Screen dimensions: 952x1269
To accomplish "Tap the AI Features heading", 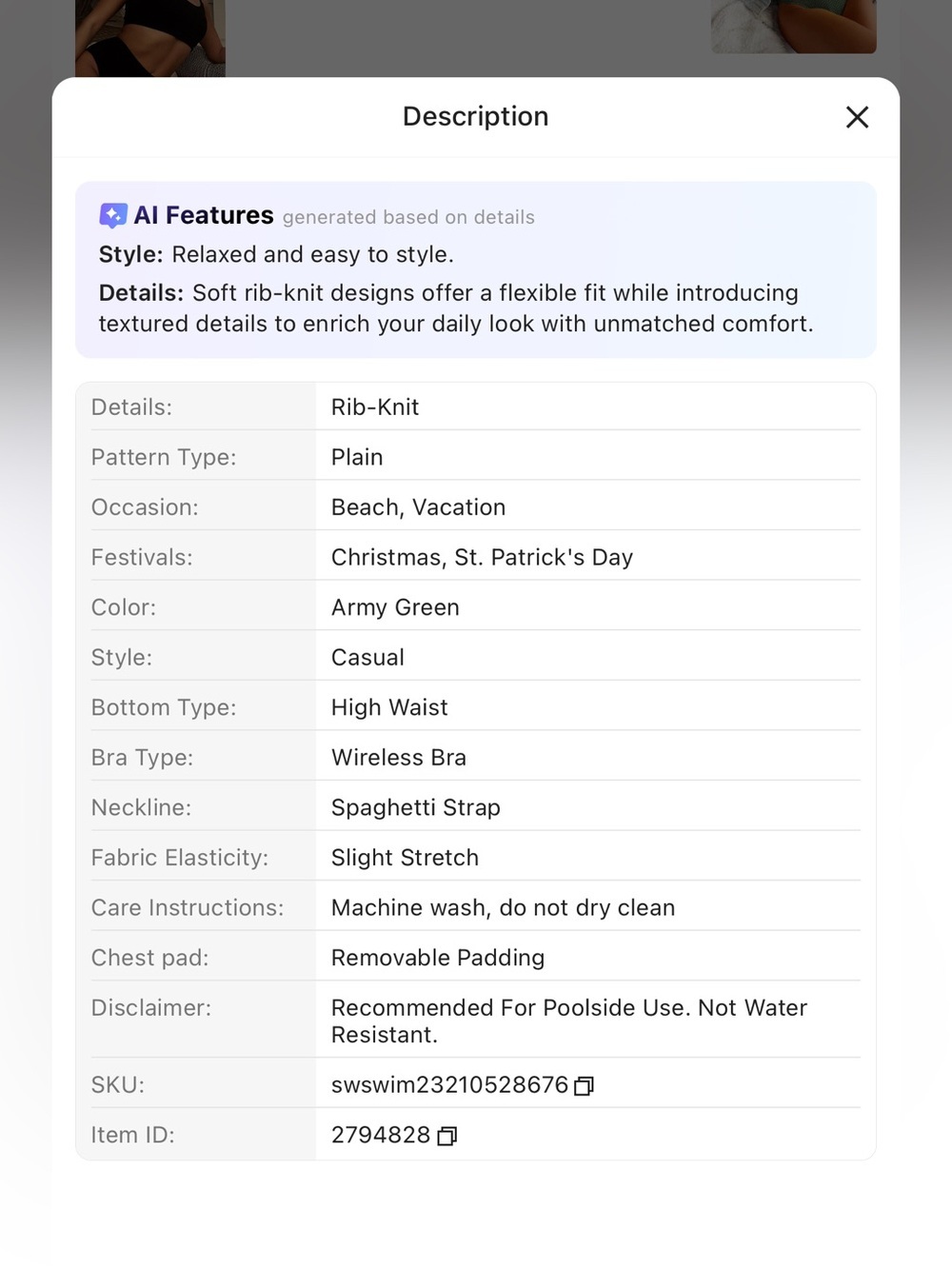I will [x=204, y=215].
